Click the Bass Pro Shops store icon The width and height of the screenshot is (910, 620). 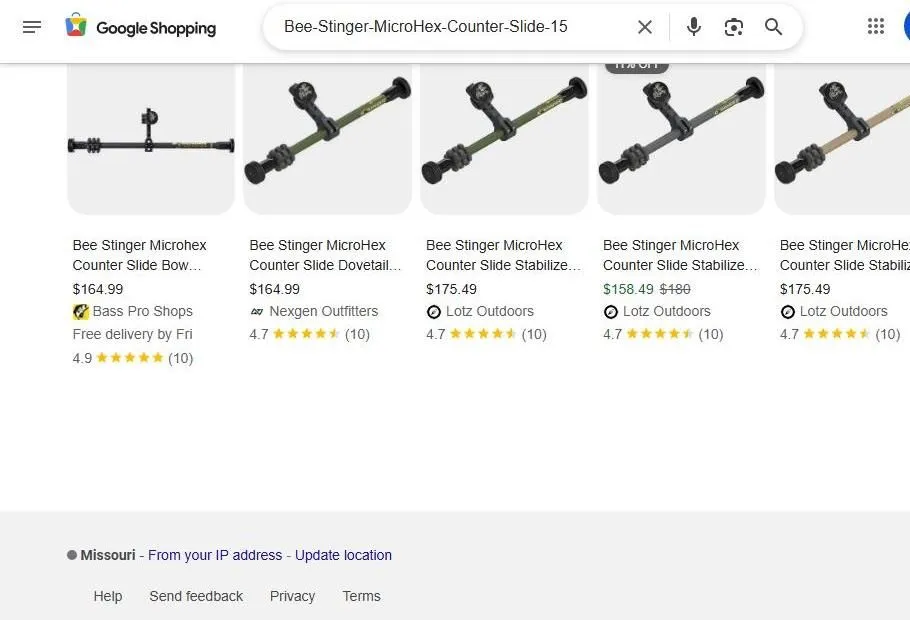pyautogui.click(x=81, y=311)
